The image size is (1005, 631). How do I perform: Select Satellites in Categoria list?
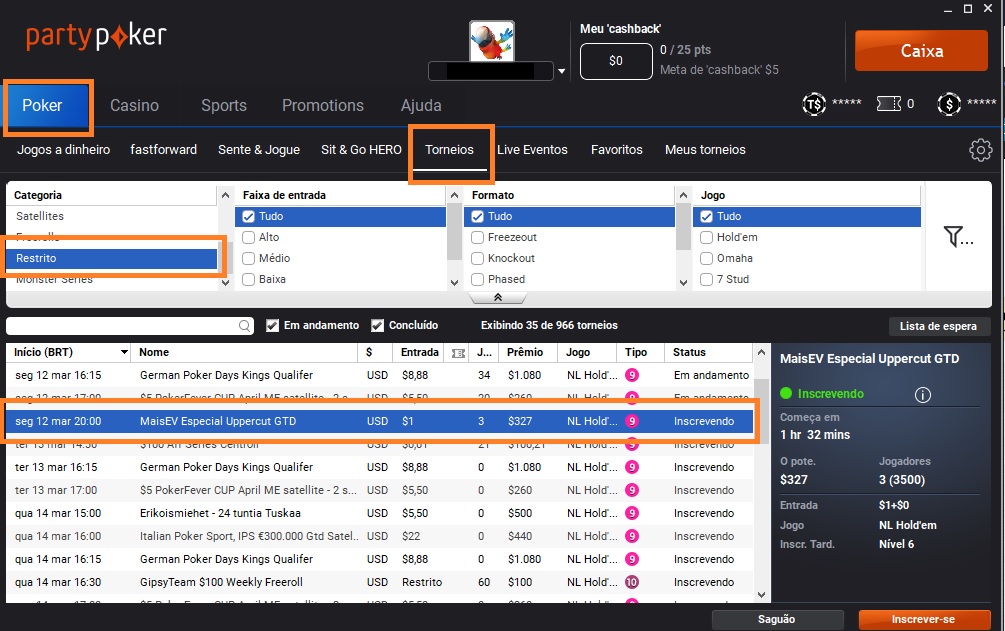tap(112, 216)
